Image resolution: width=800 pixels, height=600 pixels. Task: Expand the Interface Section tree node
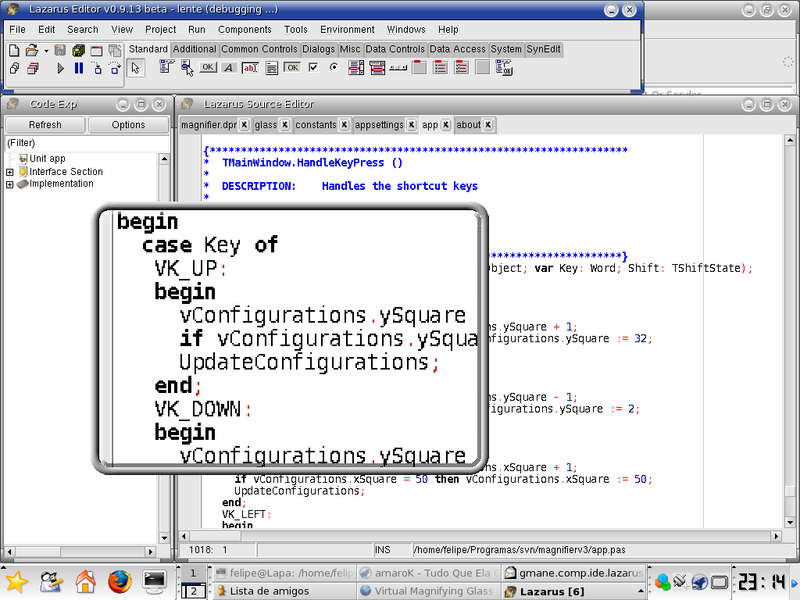[8, 171]
